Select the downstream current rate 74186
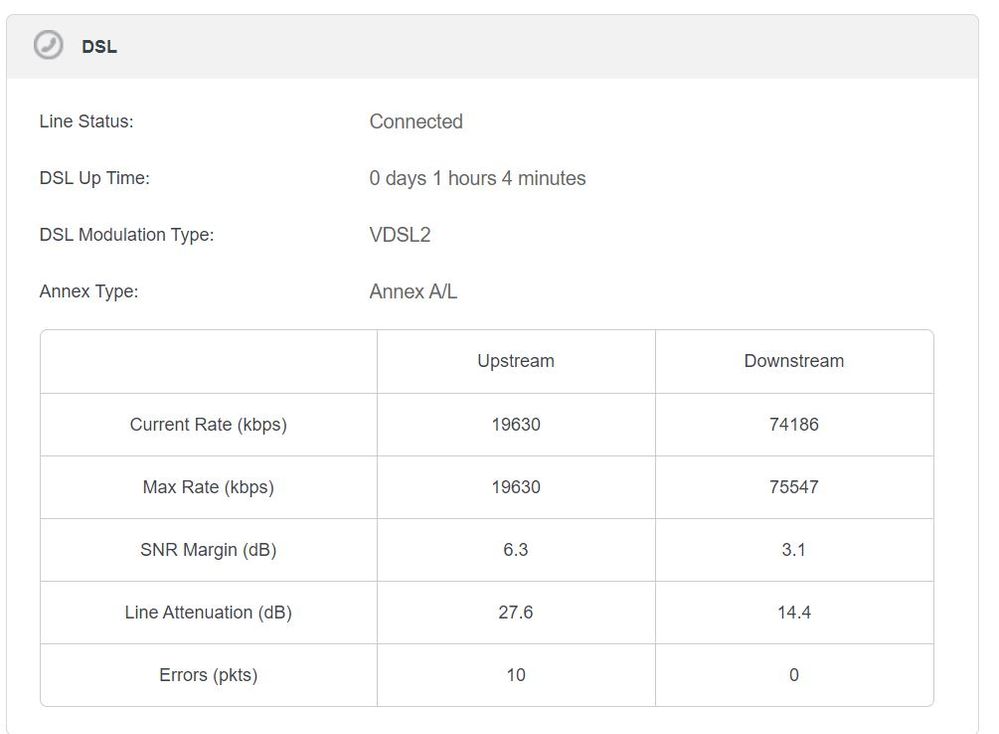 point(794,425)
